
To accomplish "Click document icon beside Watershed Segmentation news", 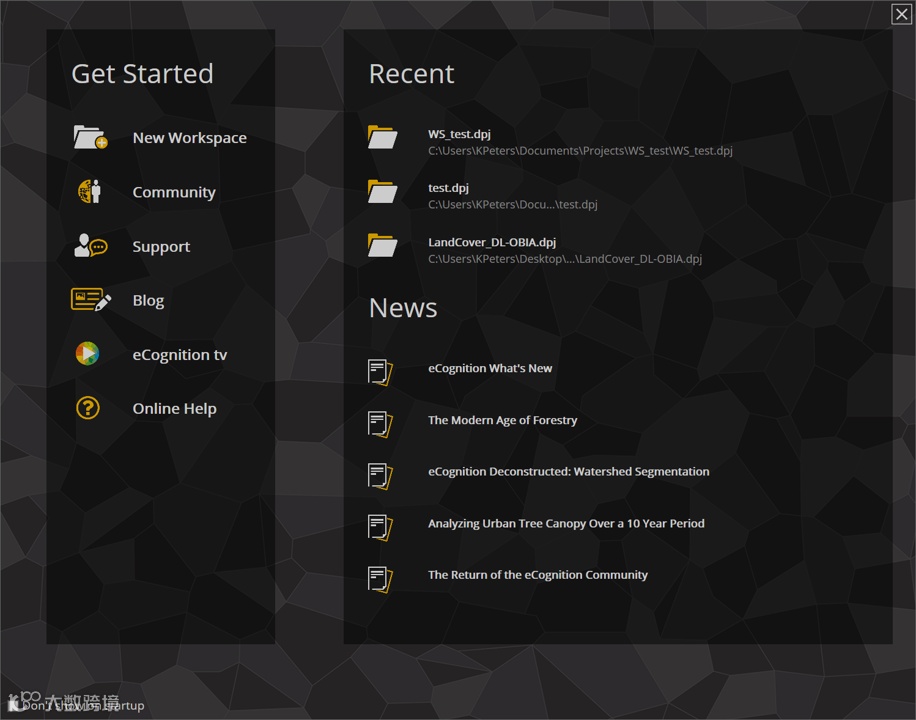I will pos(380,475).
